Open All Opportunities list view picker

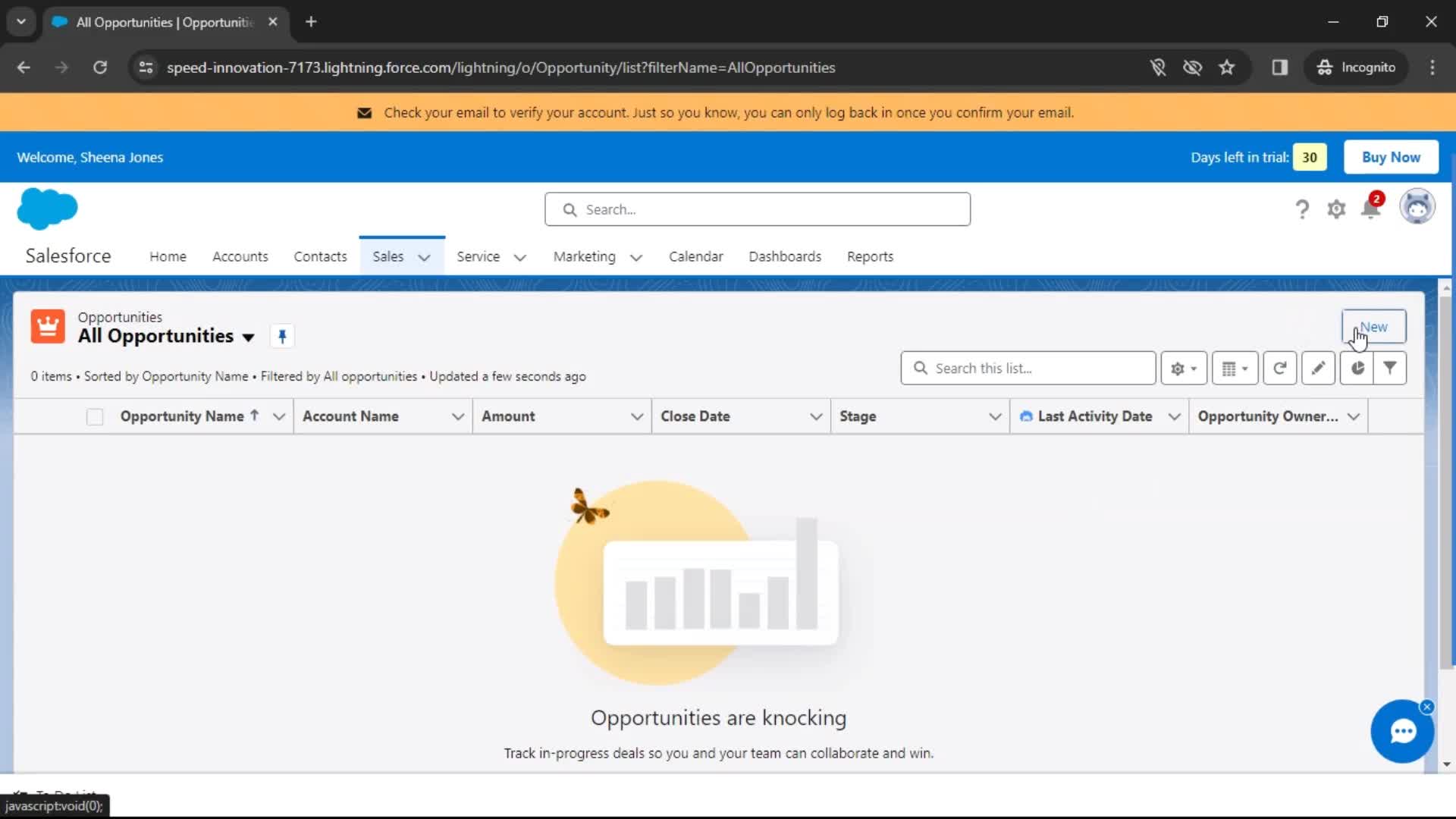[248, 337]
